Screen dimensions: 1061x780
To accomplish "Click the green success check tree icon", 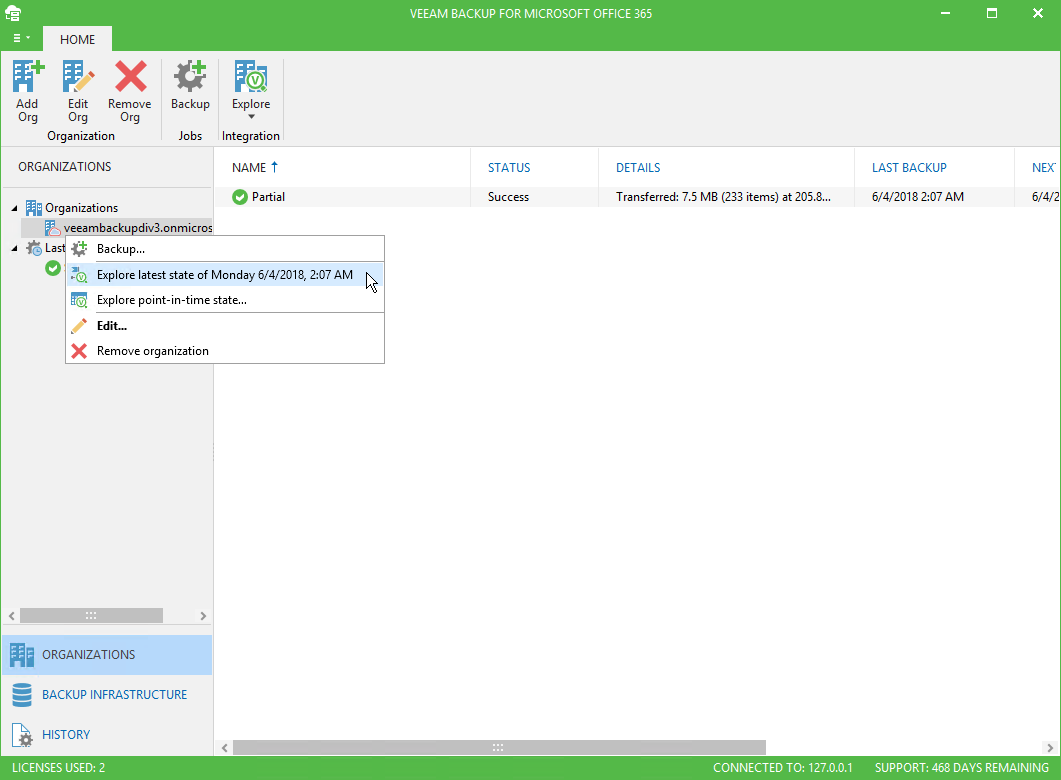I will (53, 269).
